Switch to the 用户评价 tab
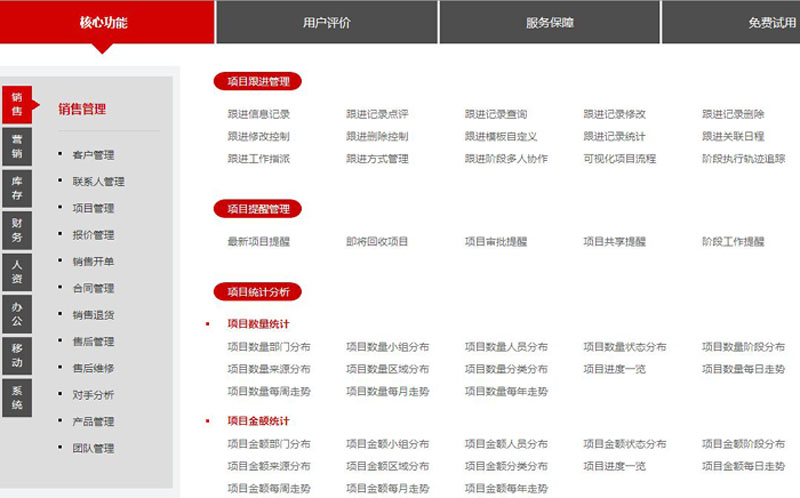This screenshot has width=800, height=498. [326, 22]
